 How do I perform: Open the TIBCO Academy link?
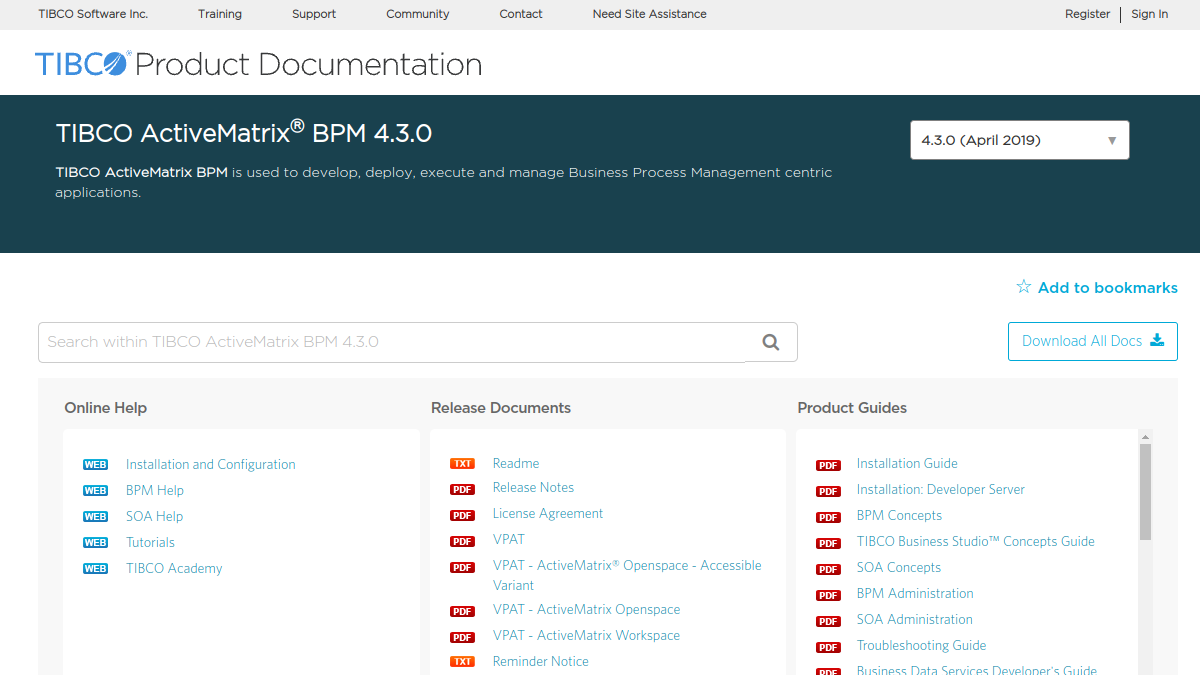[x=174, y=568]
